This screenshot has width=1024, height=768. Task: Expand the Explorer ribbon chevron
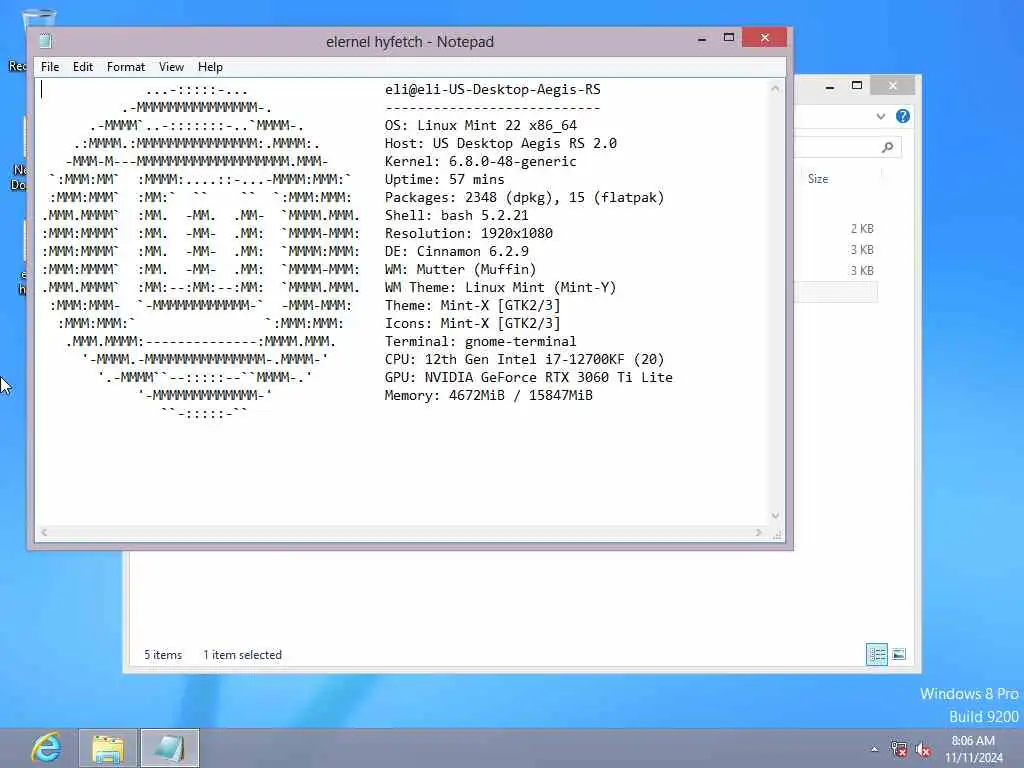click(881, 116)
